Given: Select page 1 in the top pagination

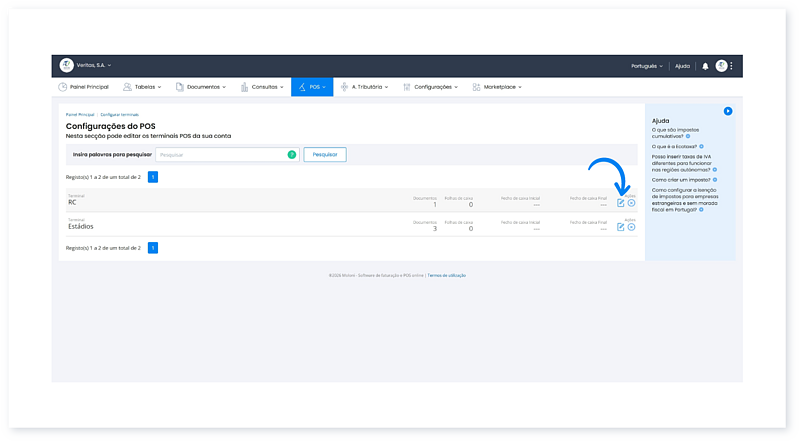Looking at the screenshot, I should click(x=153, y=177).
